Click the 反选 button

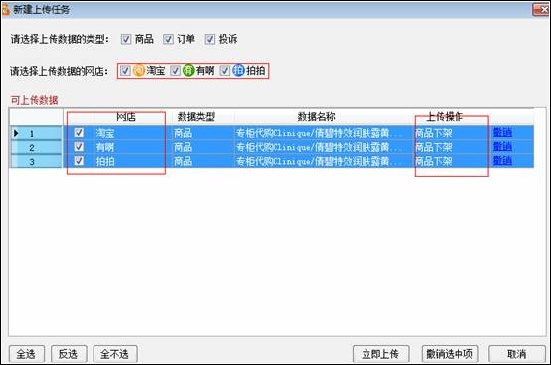69,354
